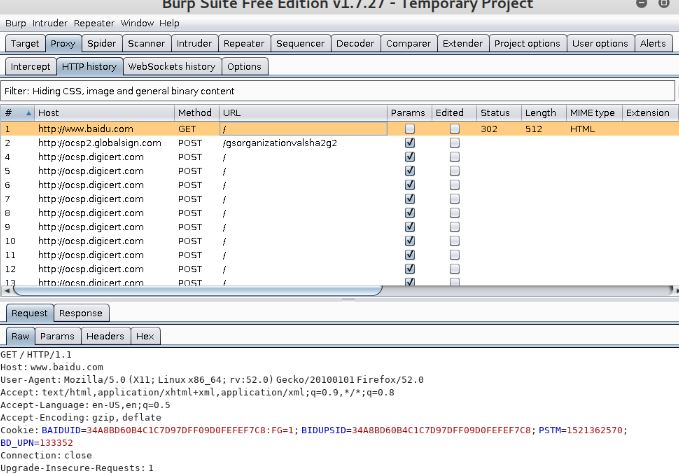Toggle Edited checkbox for www.baidu.com row
The width and height of the screenshot is (679, 474).
455,129
